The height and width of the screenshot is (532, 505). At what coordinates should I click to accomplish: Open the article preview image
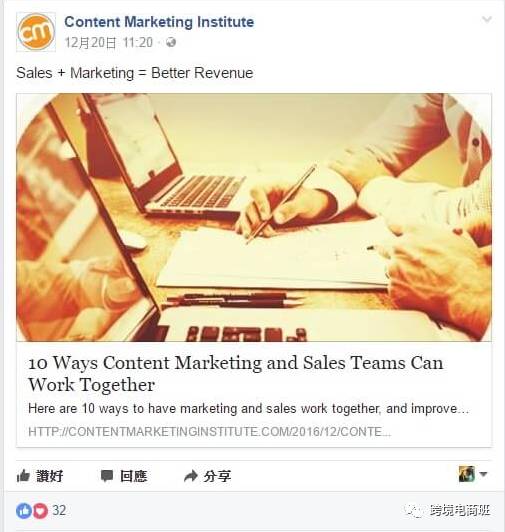coord(254,217)
